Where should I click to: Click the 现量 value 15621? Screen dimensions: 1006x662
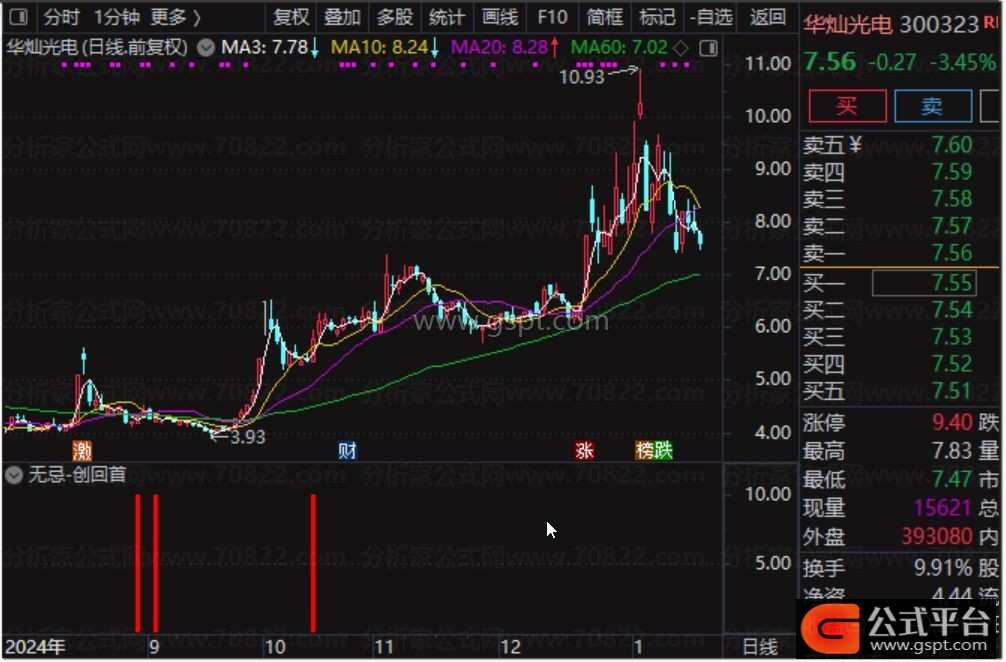tap(942, 508)
